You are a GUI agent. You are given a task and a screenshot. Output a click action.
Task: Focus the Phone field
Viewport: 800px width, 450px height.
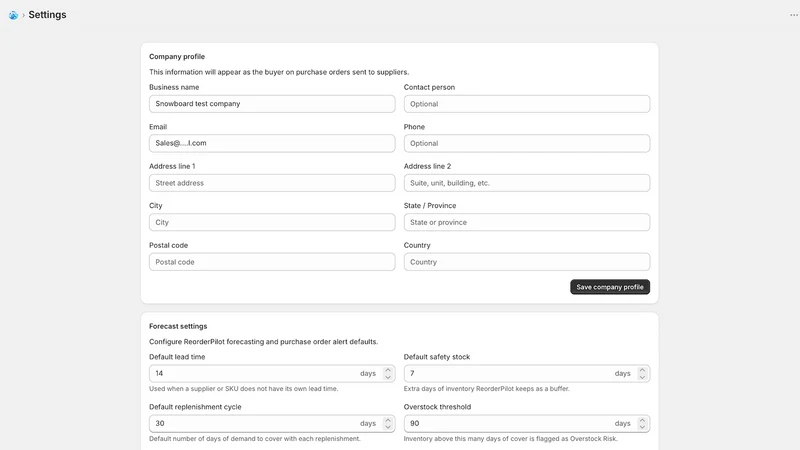(x=527, y=143)
